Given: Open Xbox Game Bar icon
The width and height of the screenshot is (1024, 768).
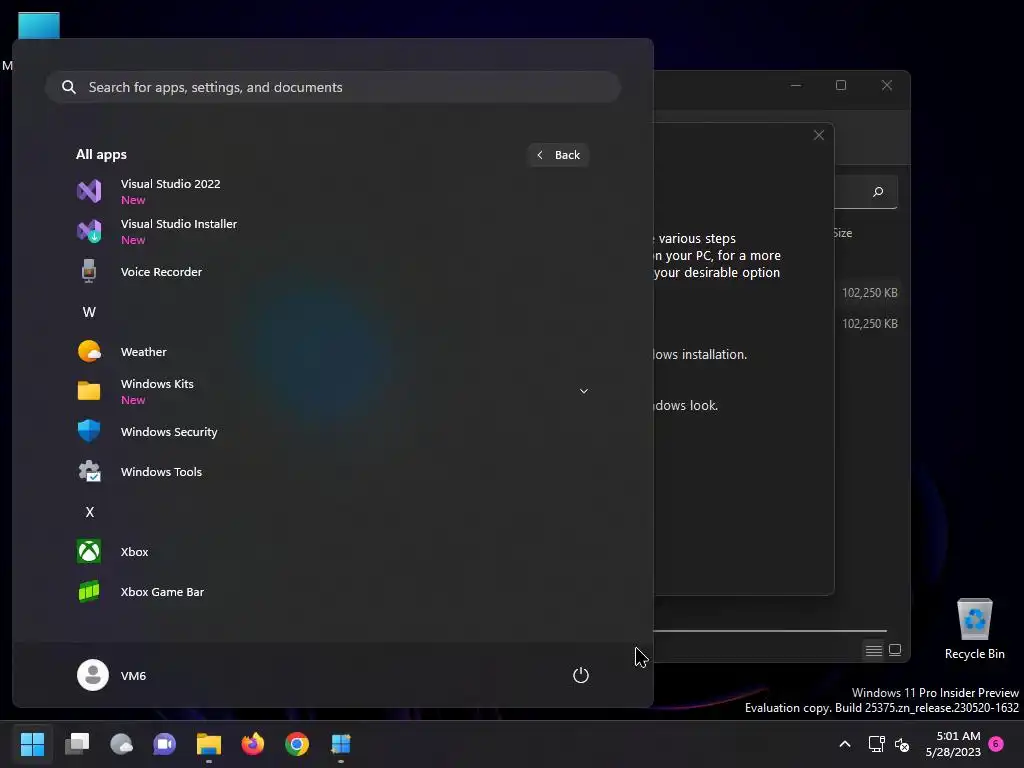Looking at the screenshot, I should click(89, 592).
